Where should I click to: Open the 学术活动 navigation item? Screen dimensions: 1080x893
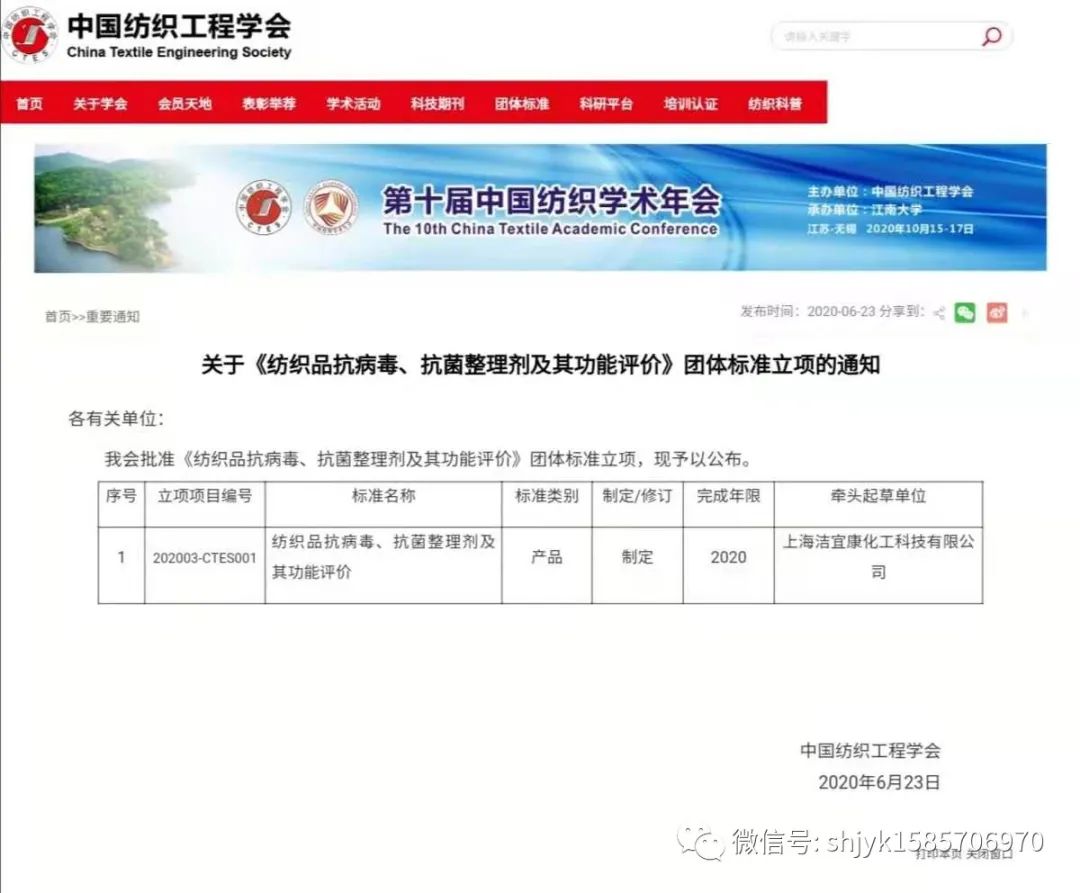point(353,104)
